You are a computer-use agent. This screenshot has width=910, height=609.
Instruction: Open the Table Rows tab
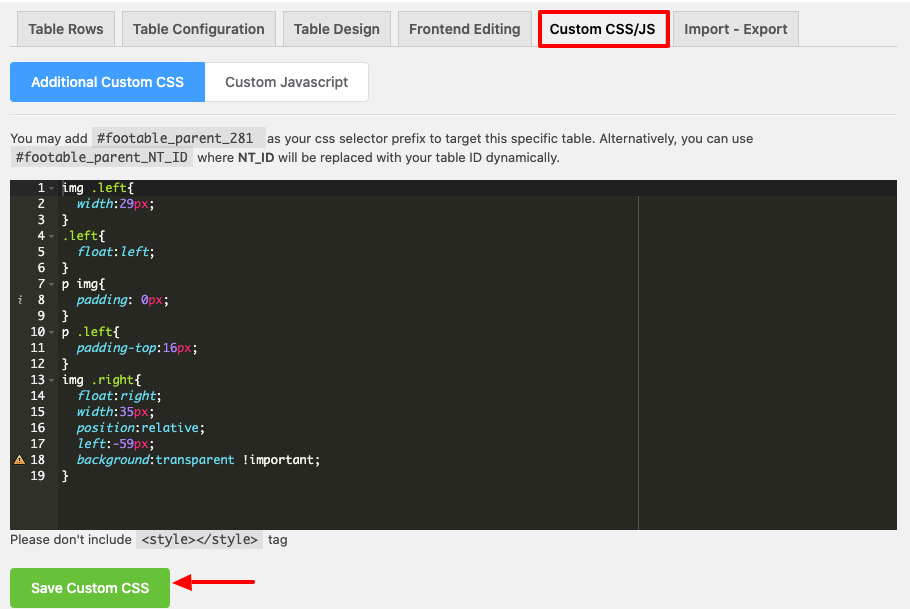(x=66, y=29)
